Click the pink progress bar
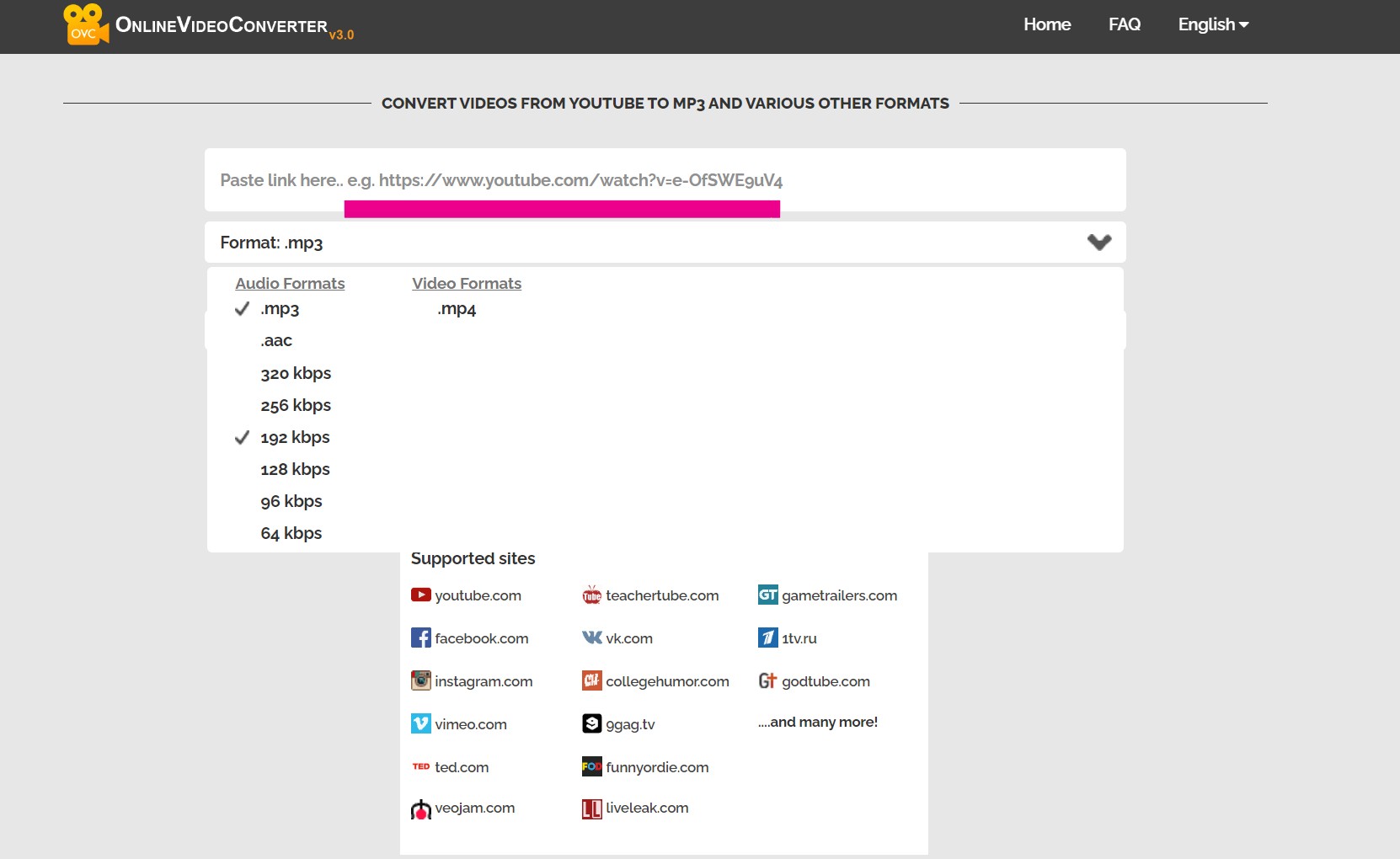1400x859 pixels. pos(562,209)
